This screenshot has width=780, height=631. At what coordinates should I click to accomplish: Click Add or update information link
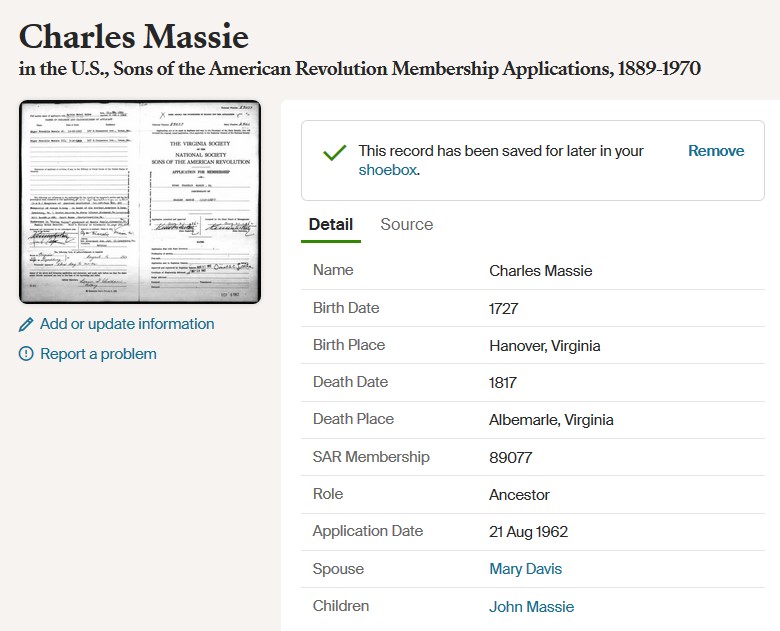point(127,324)
